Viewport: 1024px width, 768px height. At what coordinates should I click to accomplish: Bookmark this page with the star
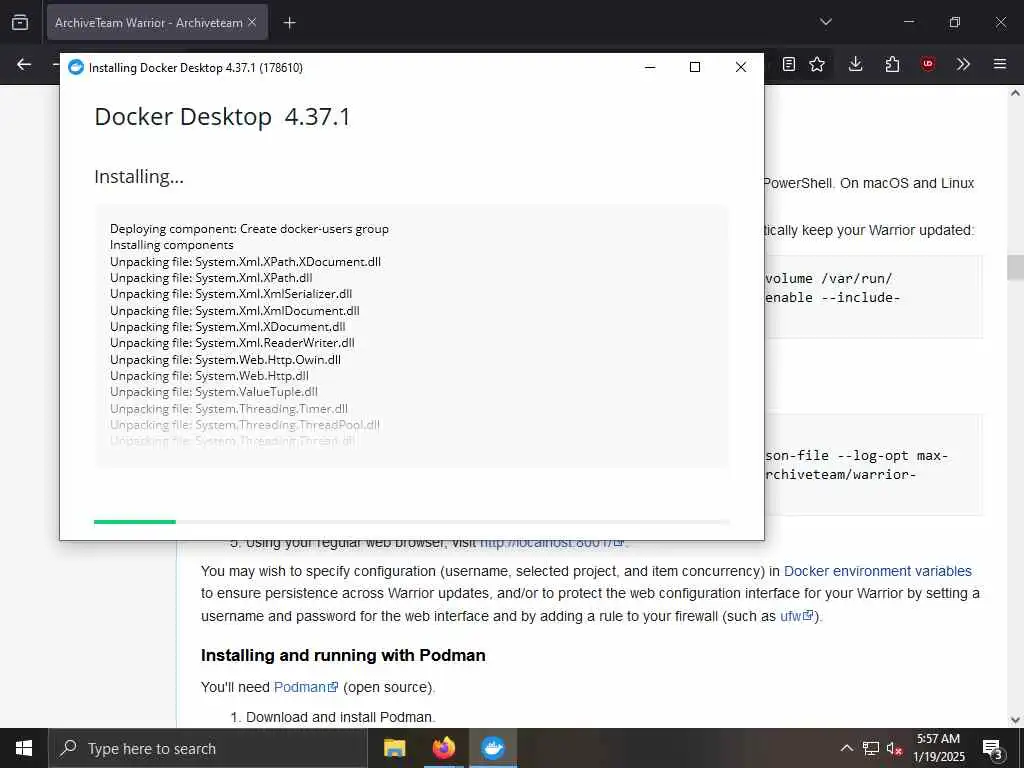click(817, 64)
